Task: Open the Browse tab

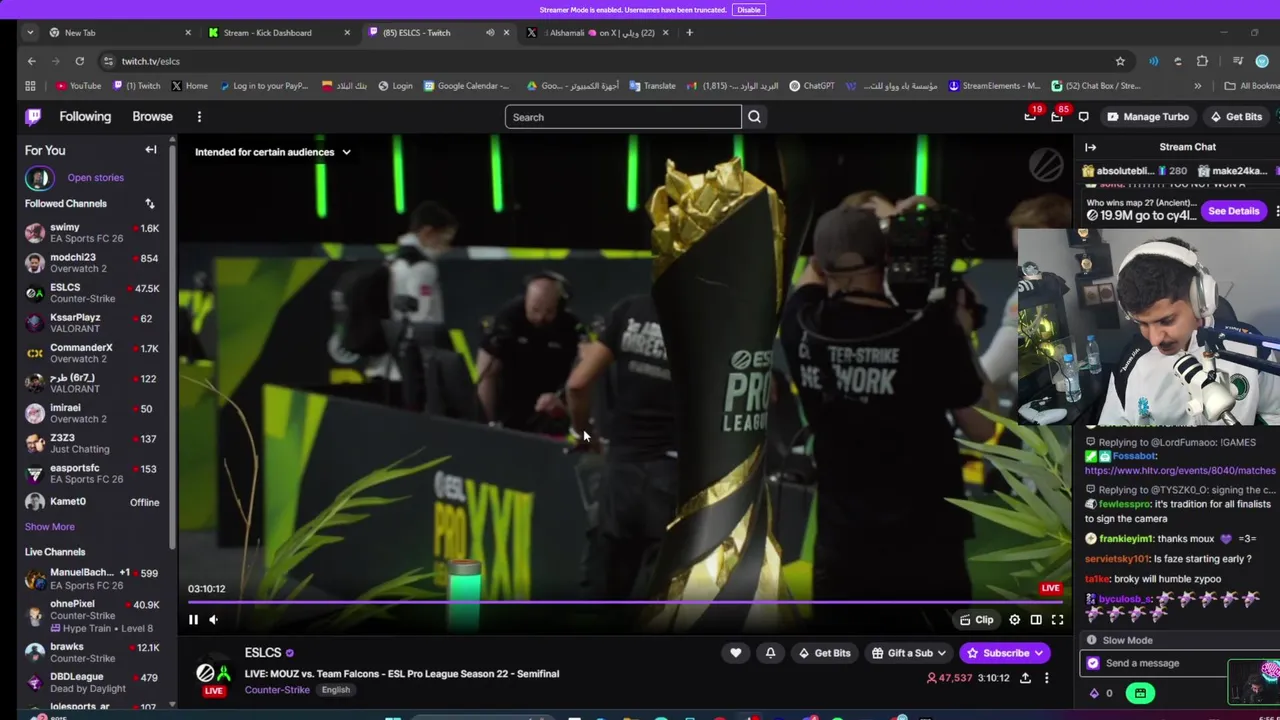Action: (x=152, y=117)
